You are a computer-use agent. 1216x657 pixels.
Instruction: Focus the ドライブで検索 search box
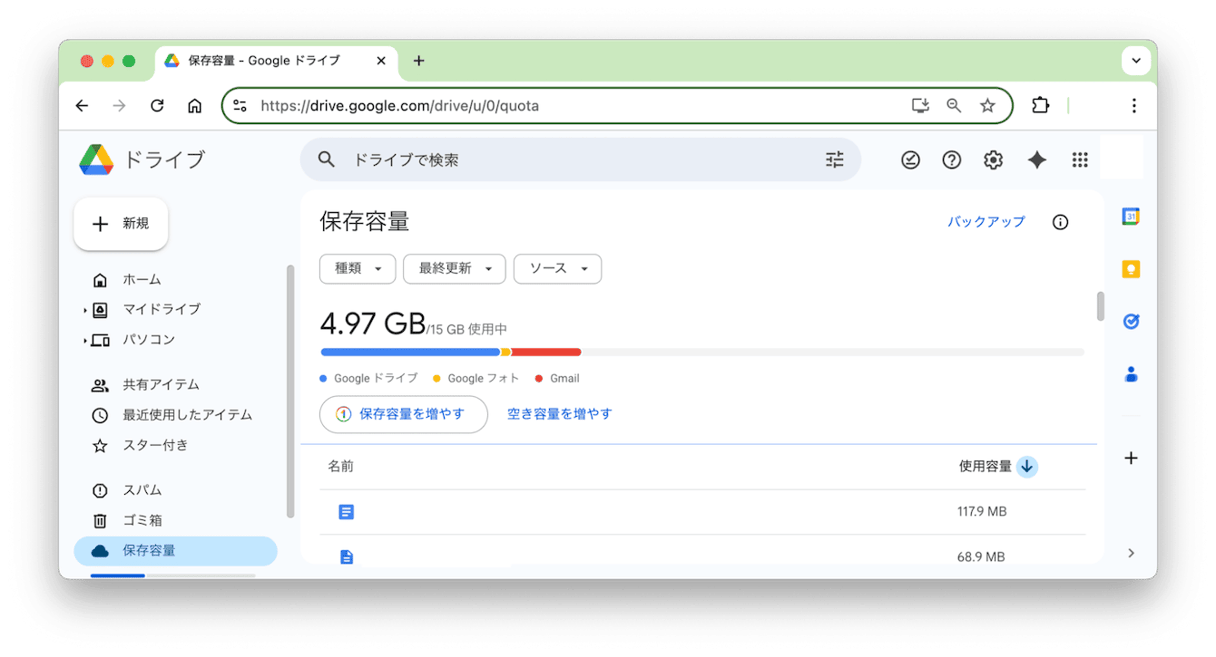tap(580, 160)
